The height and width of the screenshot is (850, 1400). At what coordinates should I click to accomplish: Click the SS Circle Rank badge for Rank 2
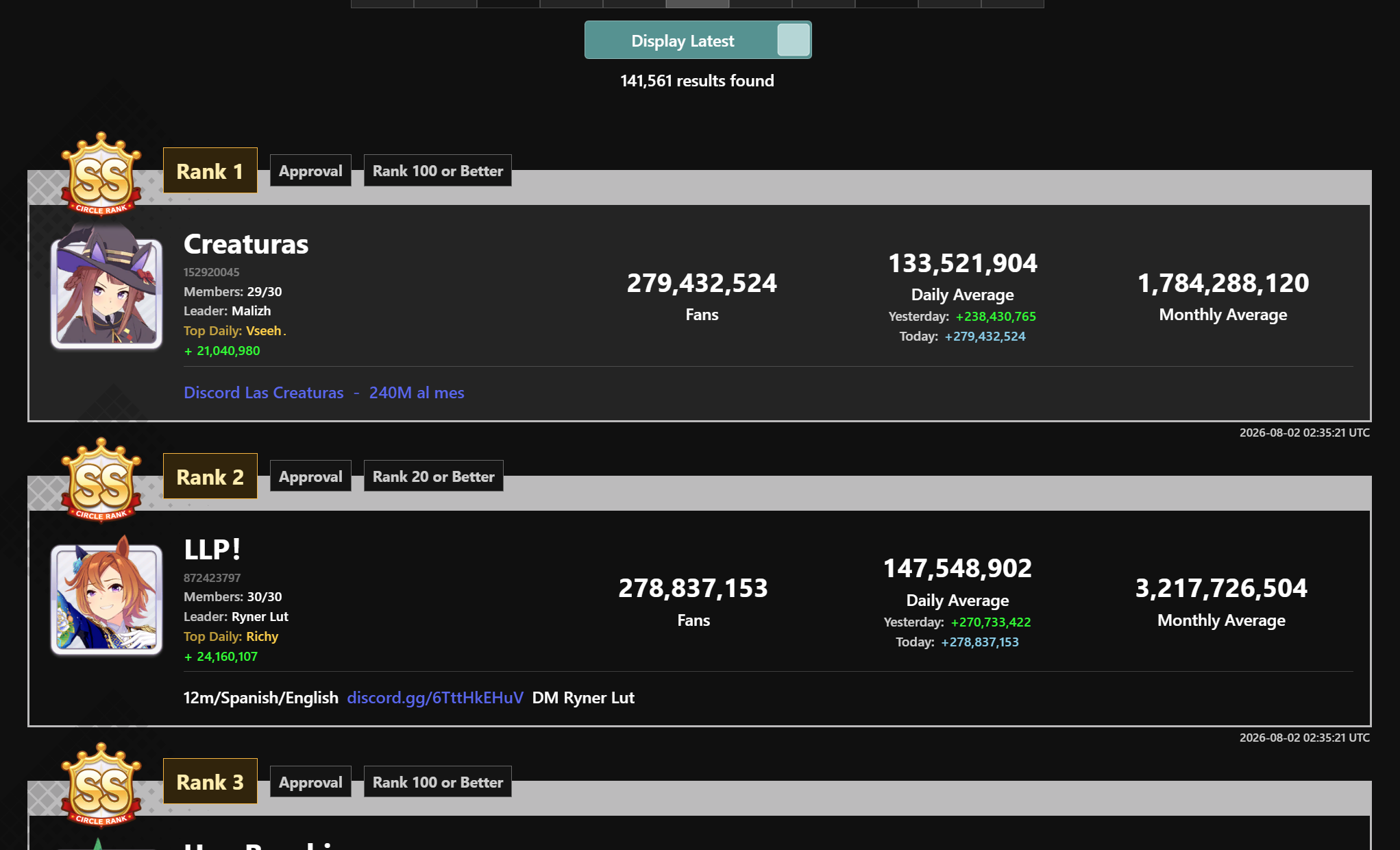101,480
